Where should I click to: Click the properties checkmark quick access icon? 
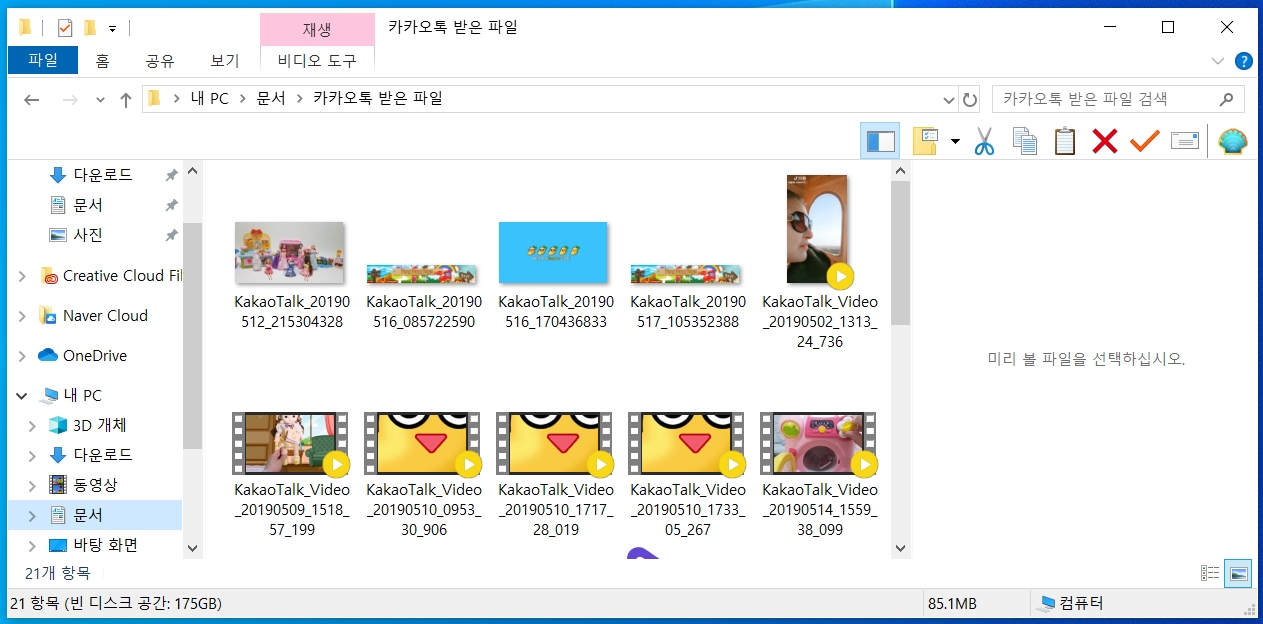coord(65,27)
